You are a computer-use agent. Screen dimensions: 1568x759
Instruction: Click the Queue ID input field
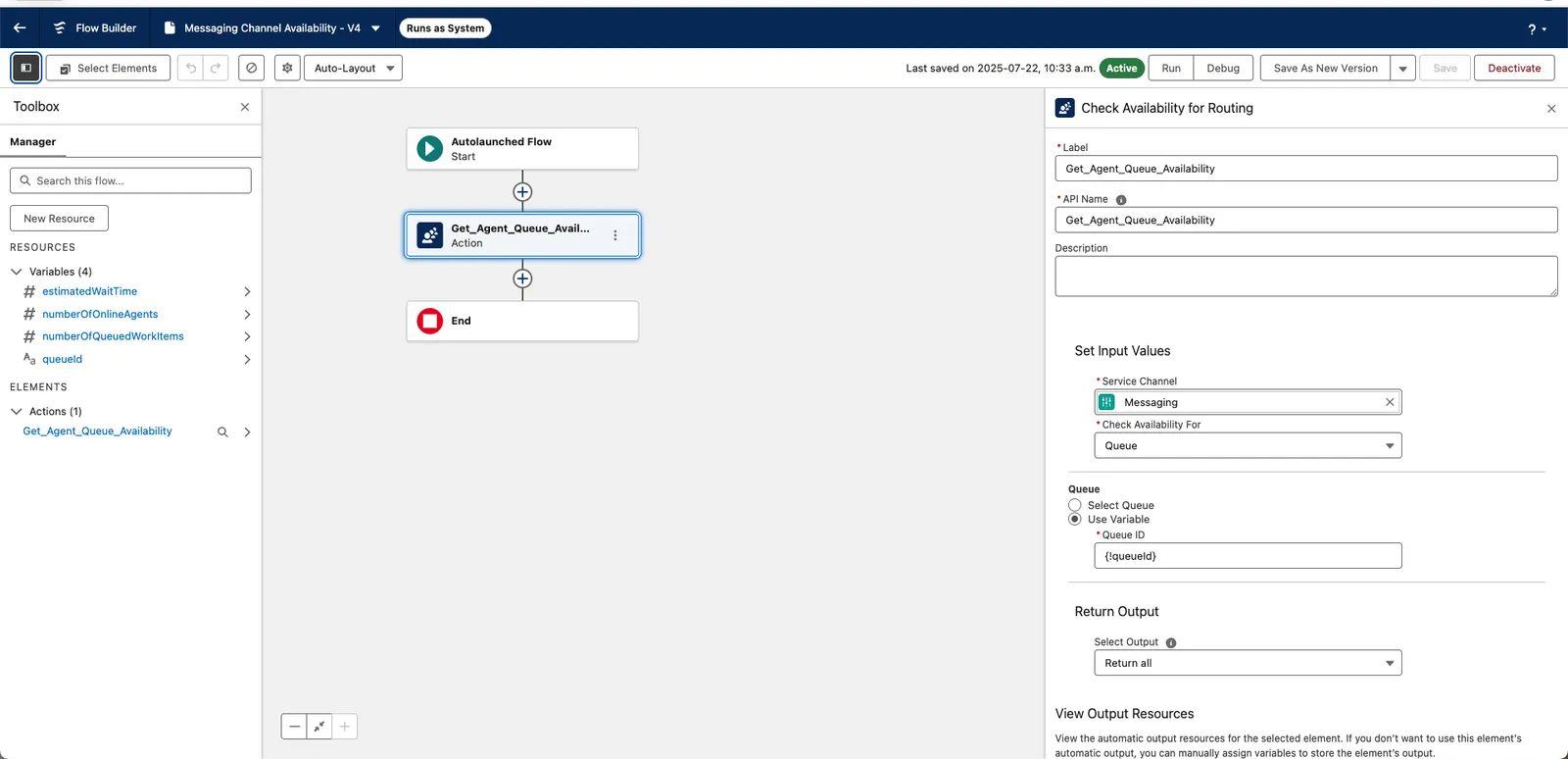click(x=1248, y=556)
